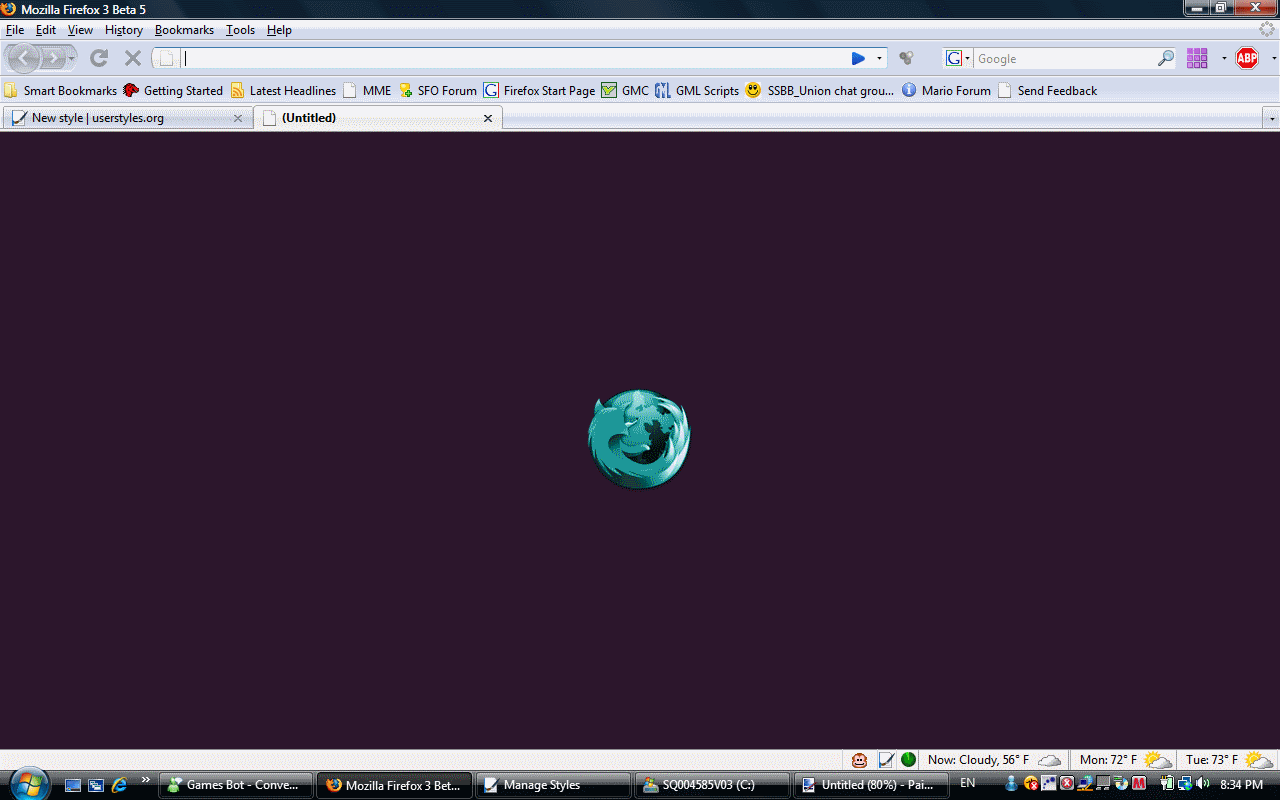Click the Show Desktop quick launch icon
1280x800 pixels.
tap(73, 785)
